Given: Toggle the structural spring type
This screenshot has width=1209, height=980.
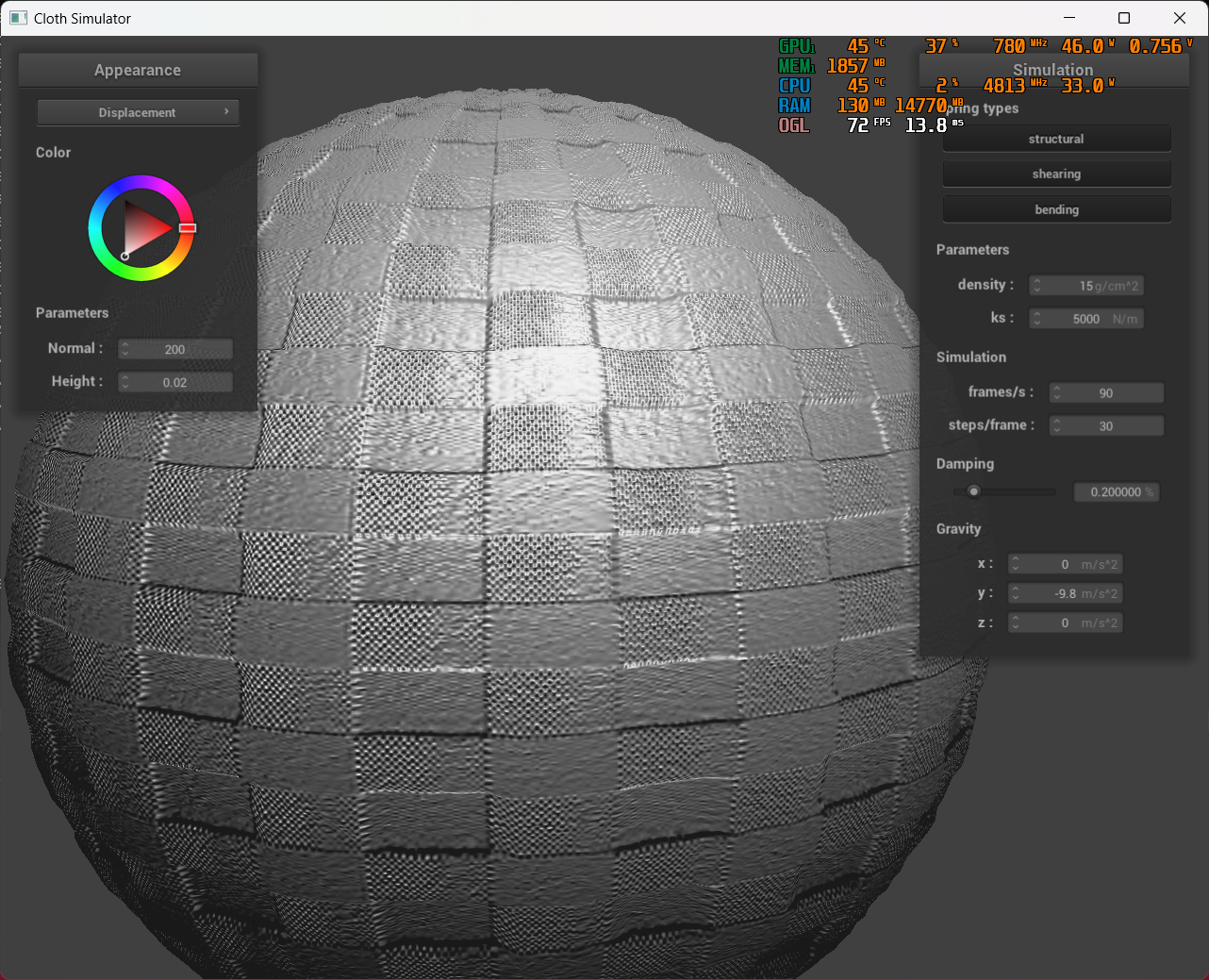Looking at the screenshot, I should click(1056, 139).
